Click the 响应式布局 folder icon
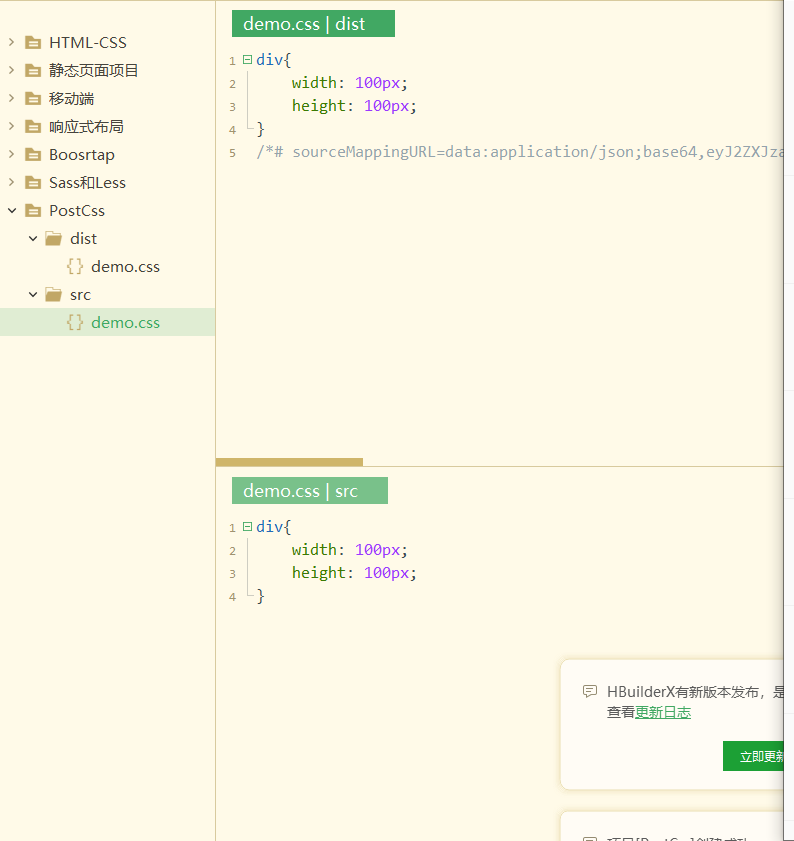Image resolution: width=794 pixels, height=841 pixels. (33, 127)
